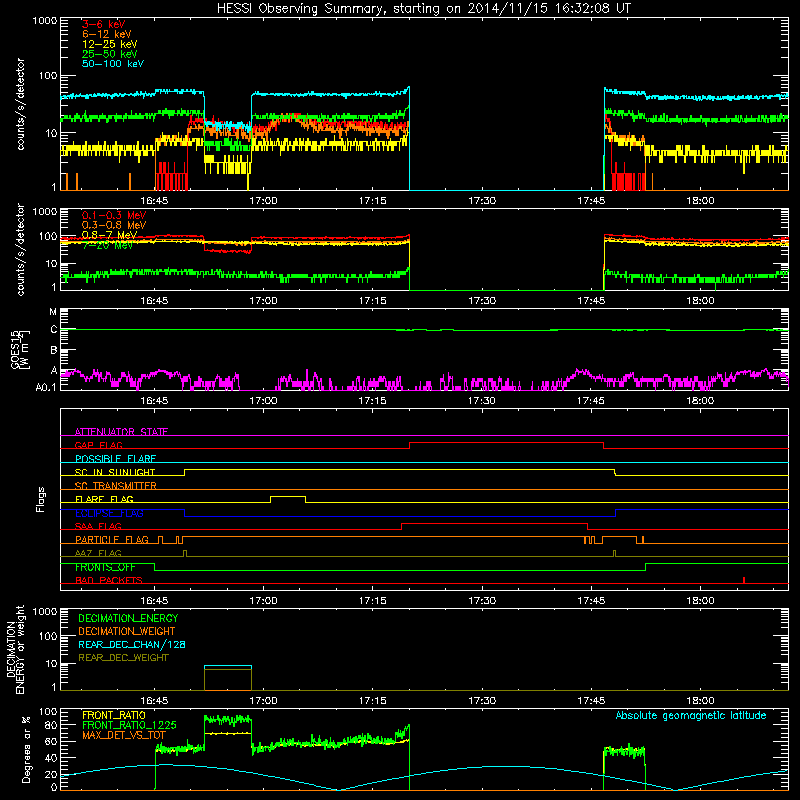
Task: Click the AAZ_FLAG label
Action: click(x=98, y=553)
